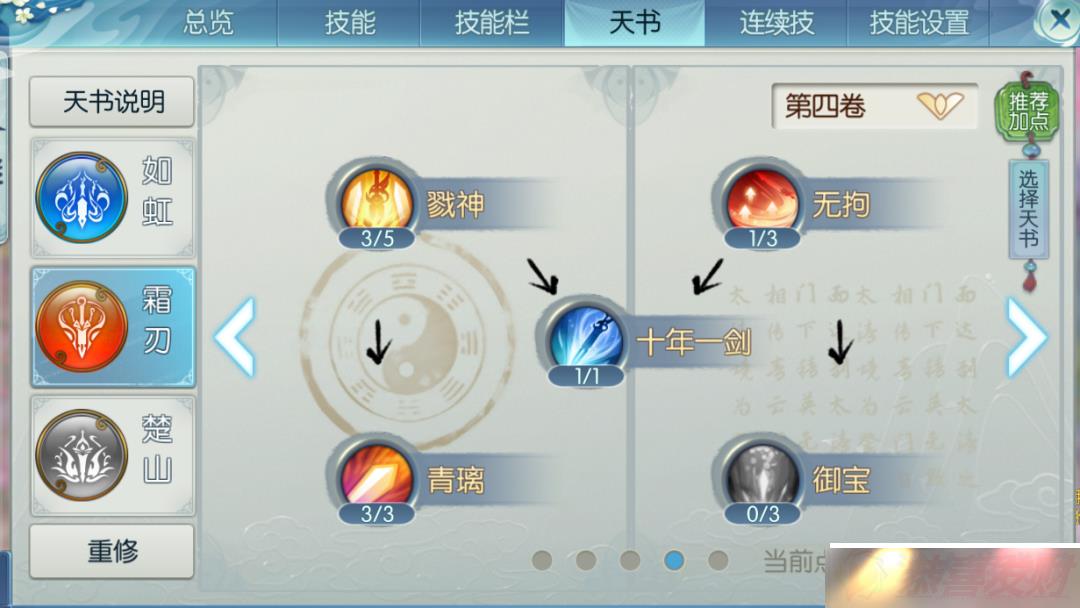The image size is (1080, 608).
Task: Switch to the 连续技 tab
Action: [776, 23]
